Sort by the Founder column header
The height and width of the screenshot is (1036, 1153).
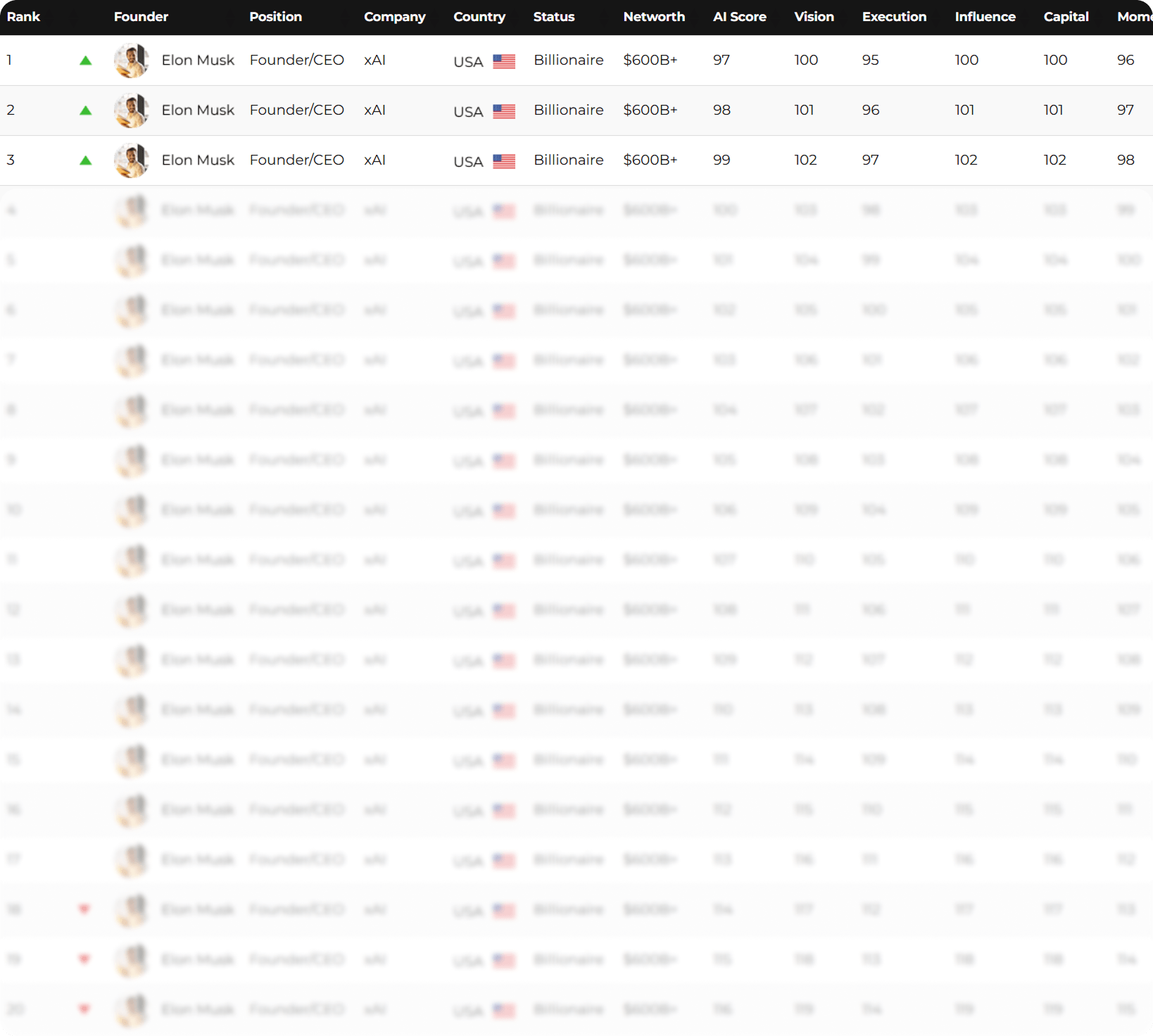[x=141, y=17]
